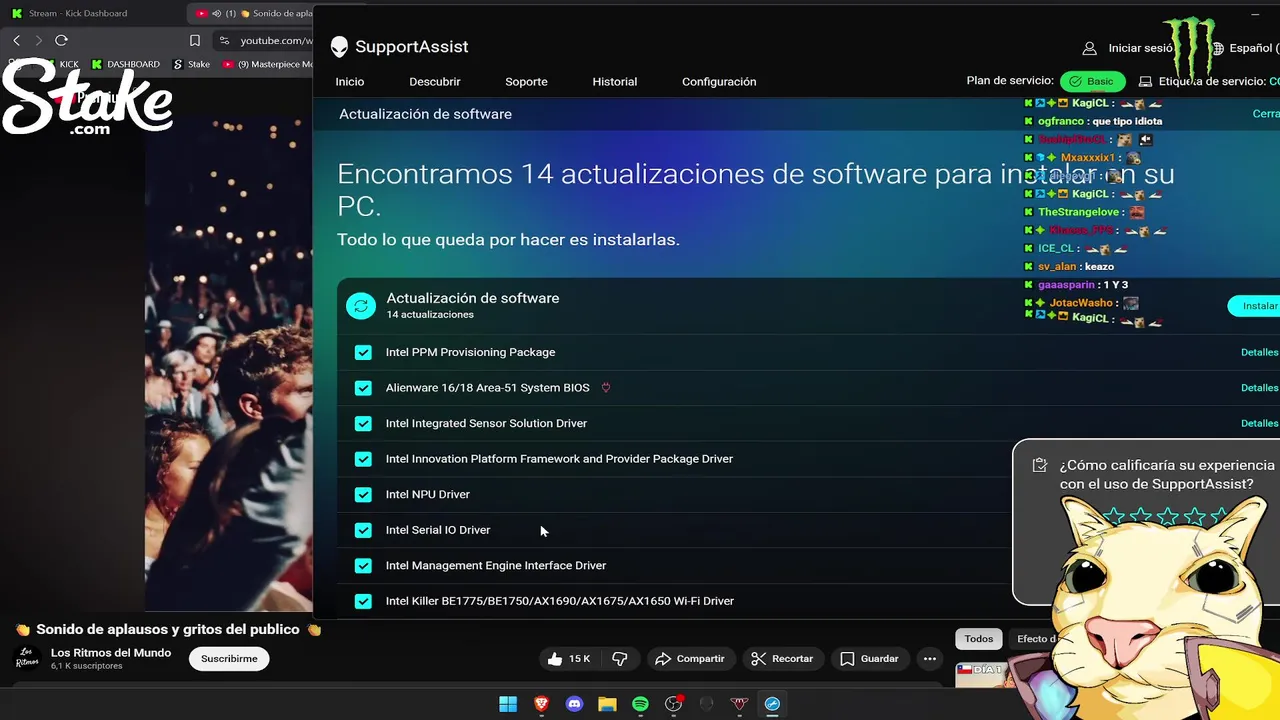Switch to the Sonido de aplausos YouTube tab
This screenshot has height=720, width=1280.
click(x=250, y=13)
